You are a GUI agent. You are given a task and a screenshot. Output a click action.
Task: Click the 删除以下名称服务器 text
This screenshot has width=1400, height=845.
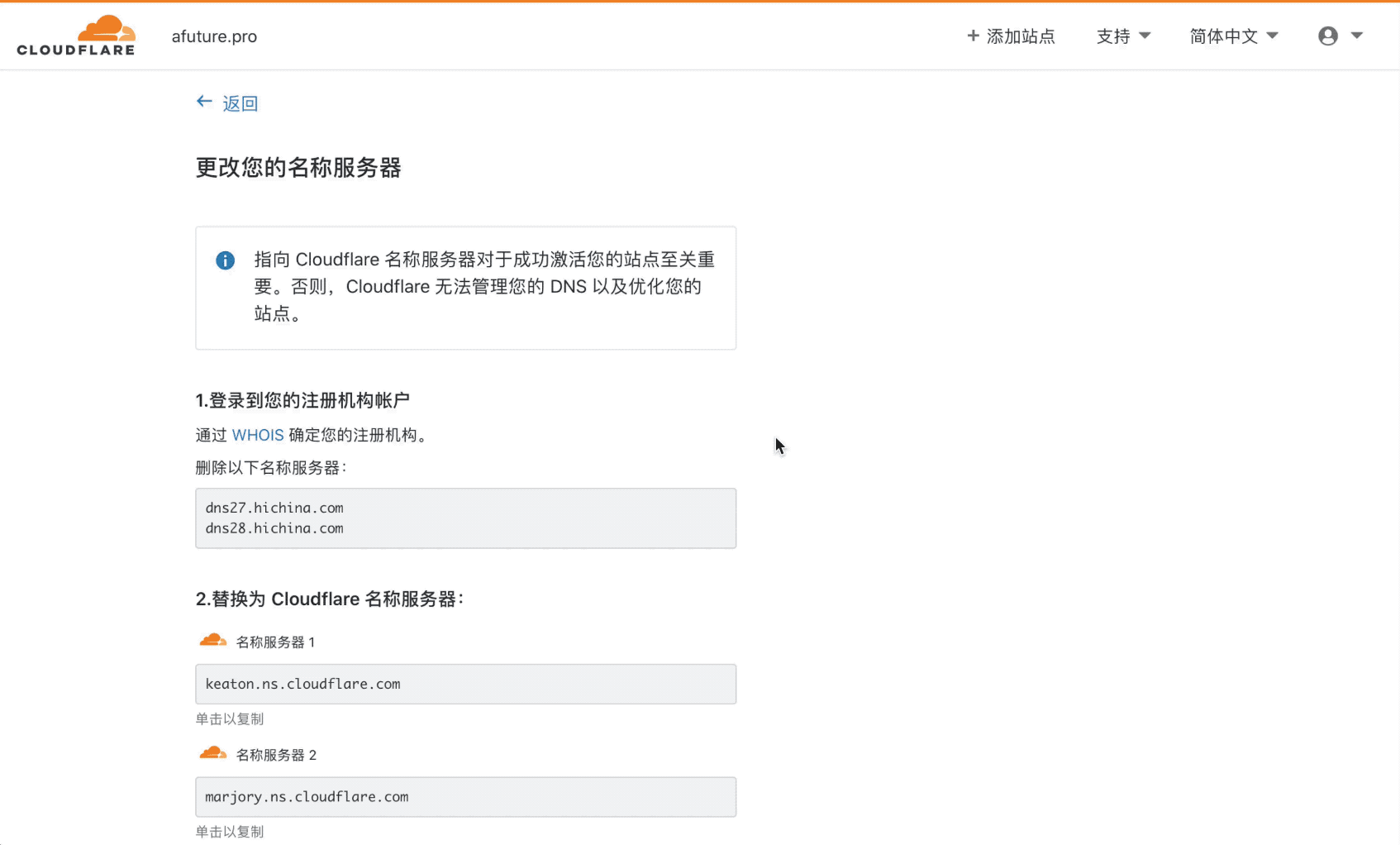(x=271, y=468)
